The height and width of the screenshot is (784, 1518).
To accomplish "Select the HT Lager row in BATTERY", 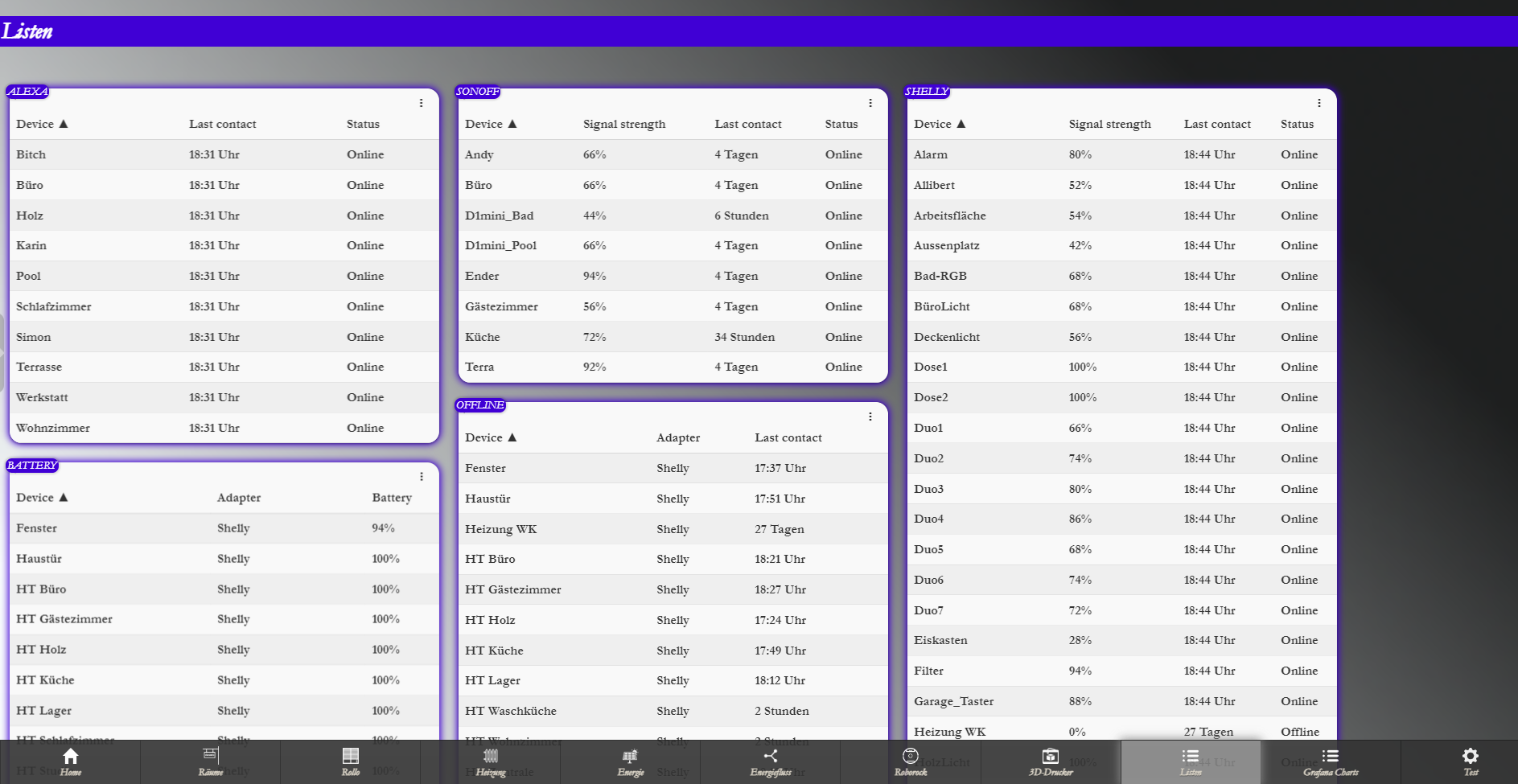I will 224,711.
